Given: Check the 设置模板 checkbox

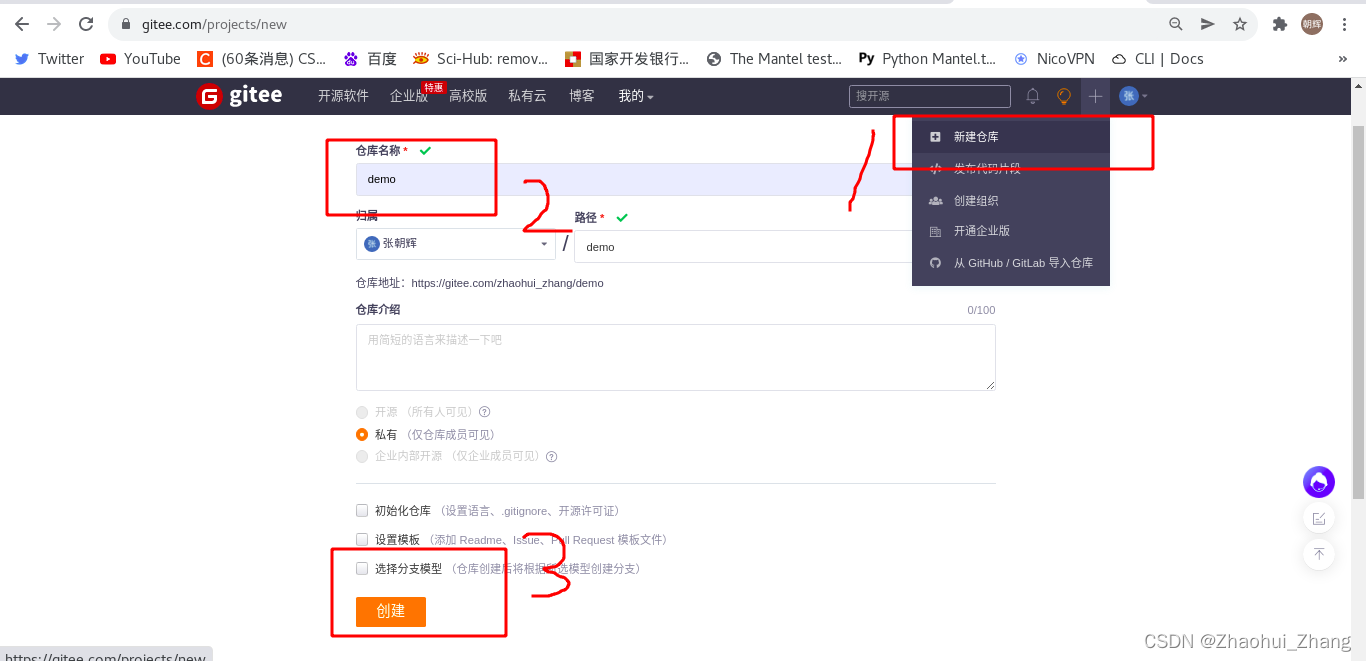Looking at the screenshot, I should pyautogui.click(x=362, y=539).
